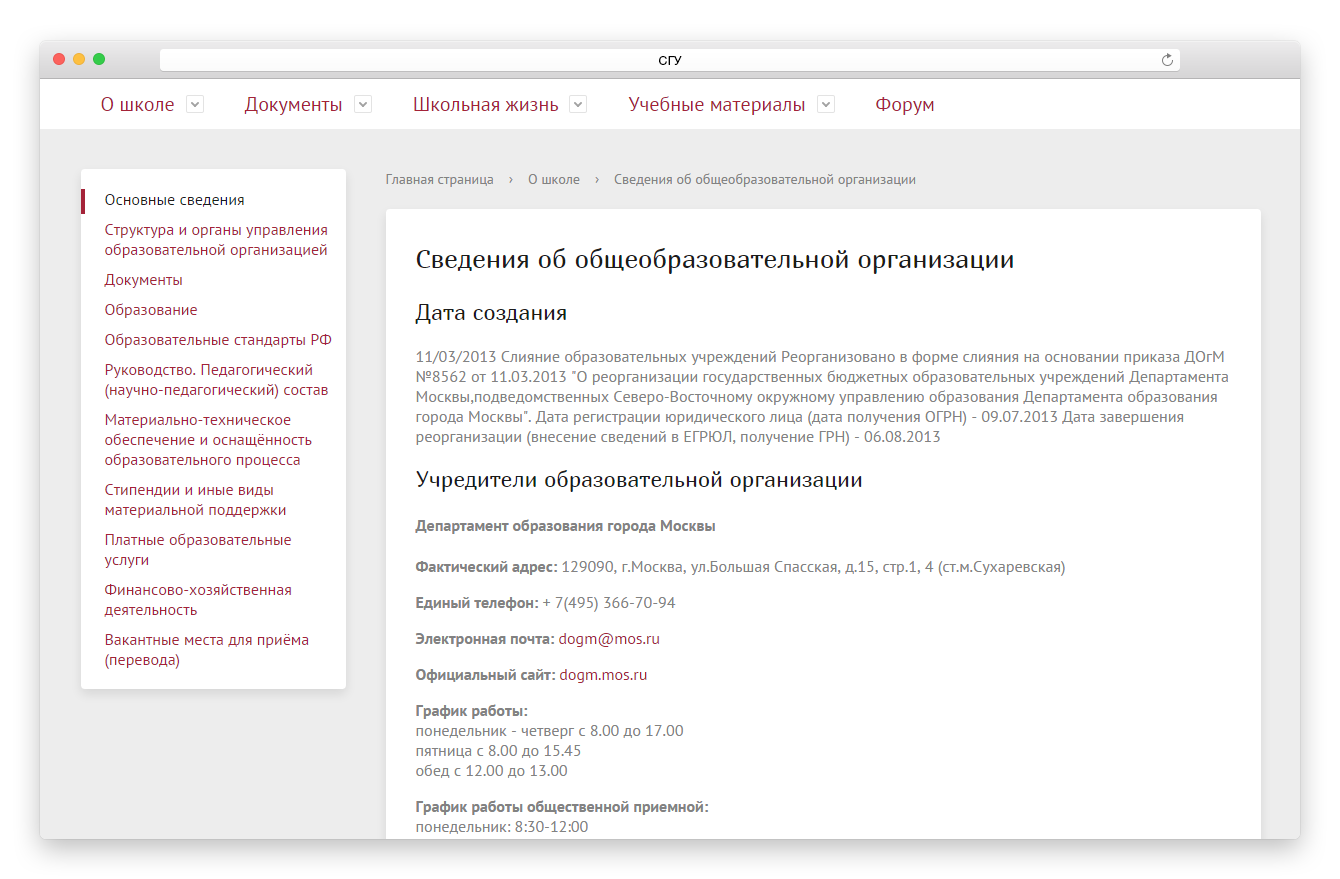Open the «Школьная жизнь» dropdown arrow
The height and width of the screenshot is (879, 1340).
pyautogui.click(x=578, y=104)
